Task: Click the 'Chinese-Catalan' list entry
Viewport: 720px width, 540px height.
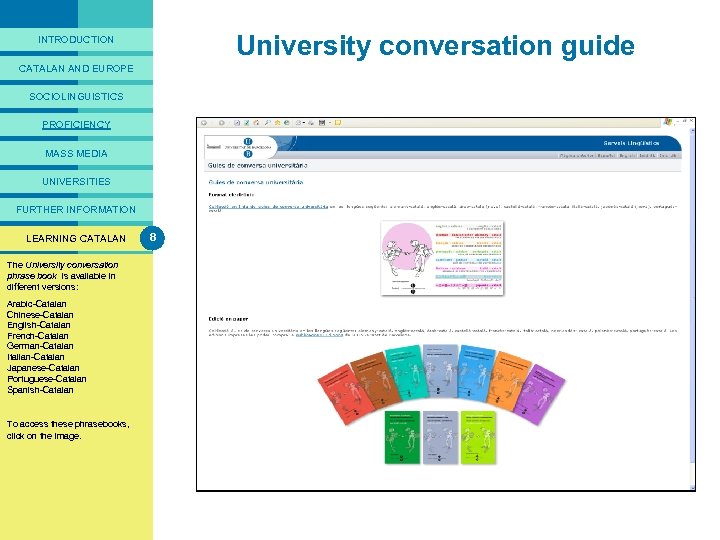Action: (x=40, y=315)
